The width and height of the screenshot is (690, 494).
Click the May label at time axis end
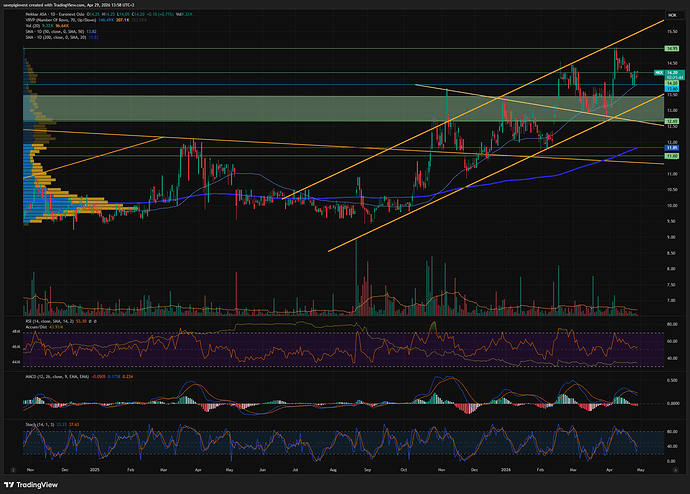tap(641, 470)
